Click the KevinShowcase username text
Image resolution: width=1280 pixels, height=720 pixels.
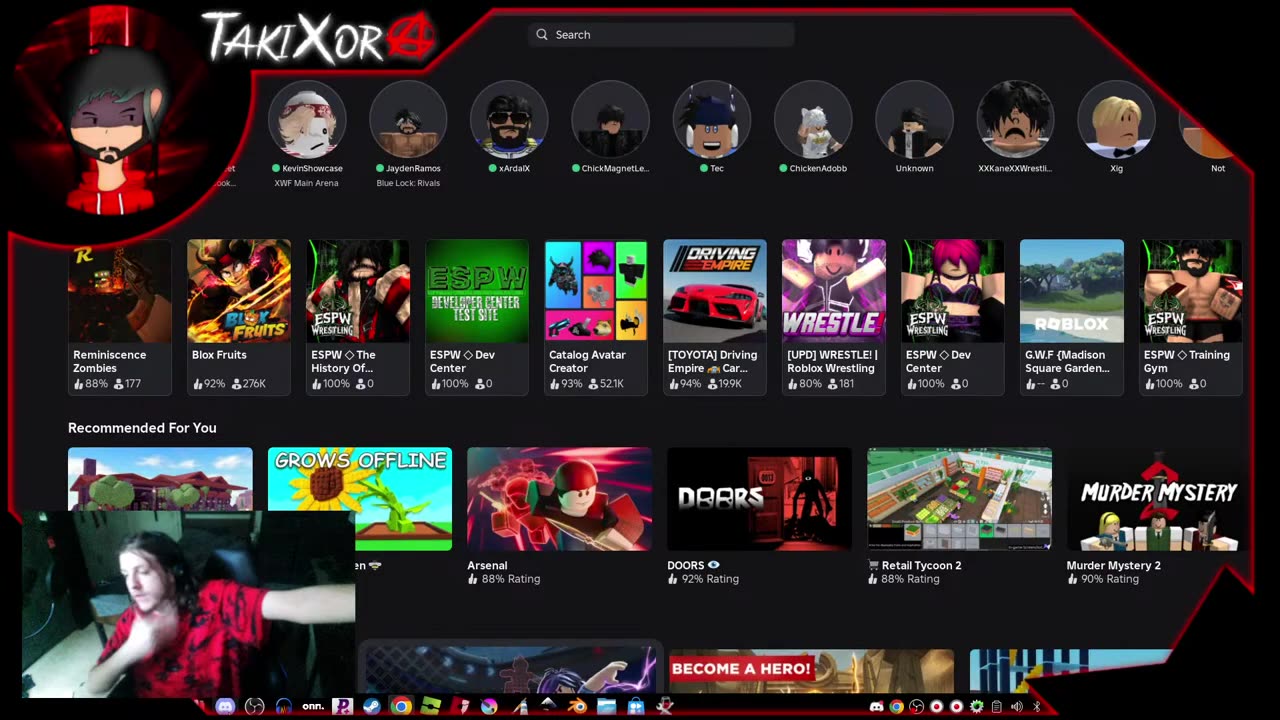click(x=312, y=168)
